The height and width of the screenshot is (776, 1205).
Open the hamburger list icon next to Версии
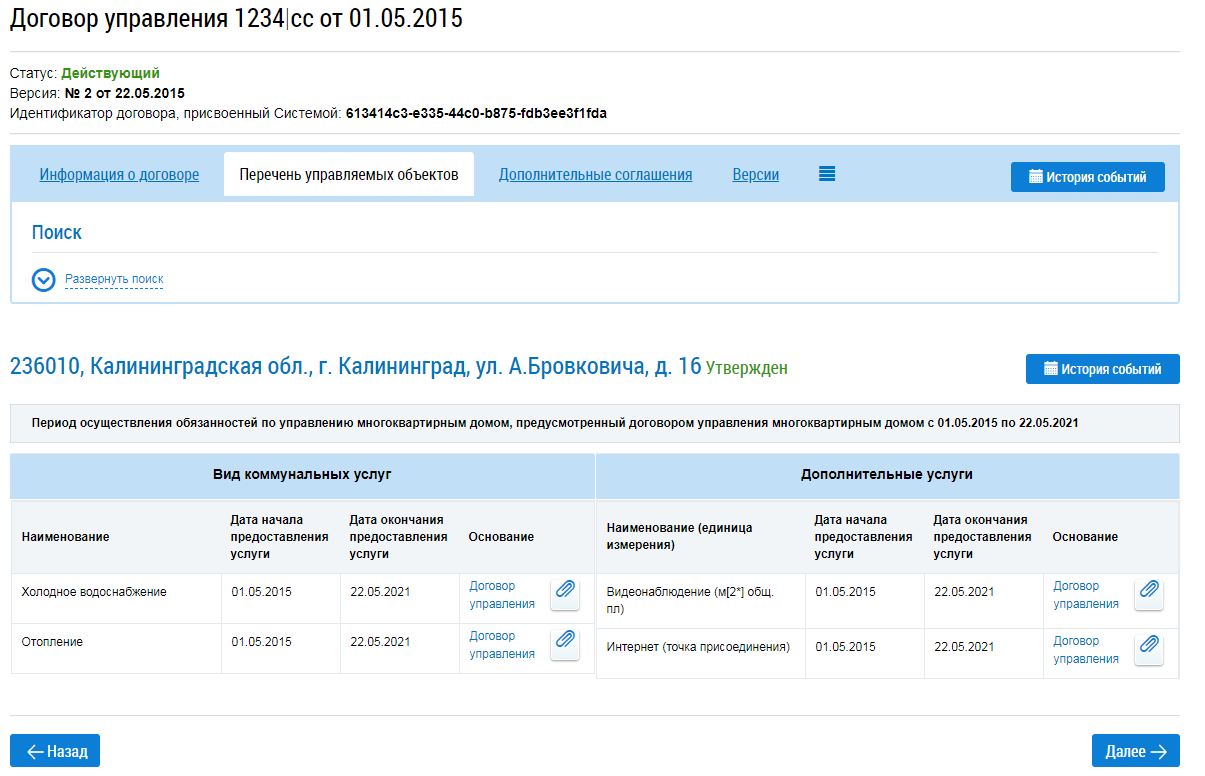826,174
